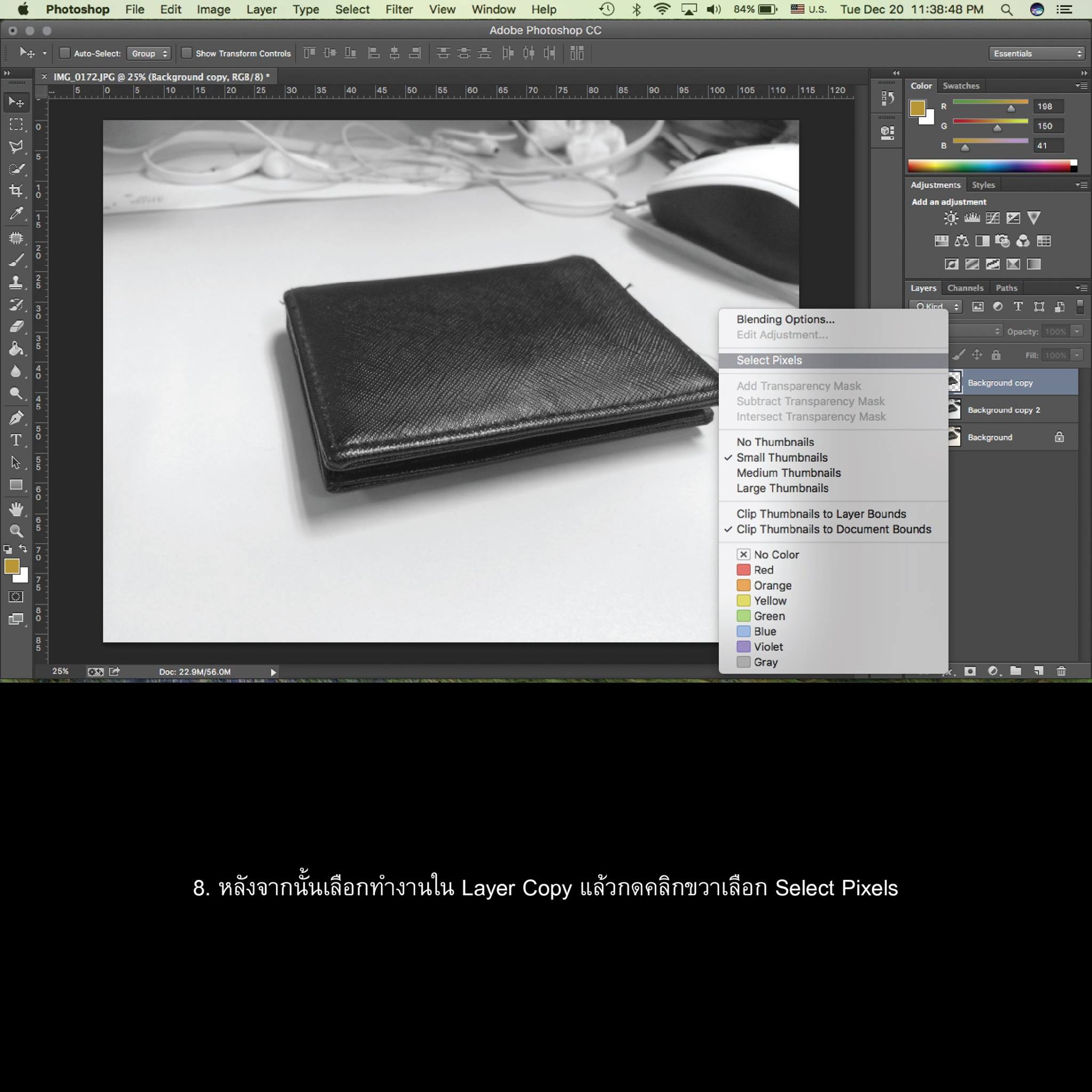Toggle Edit in Quick Mask mode

tap(17, 597)
